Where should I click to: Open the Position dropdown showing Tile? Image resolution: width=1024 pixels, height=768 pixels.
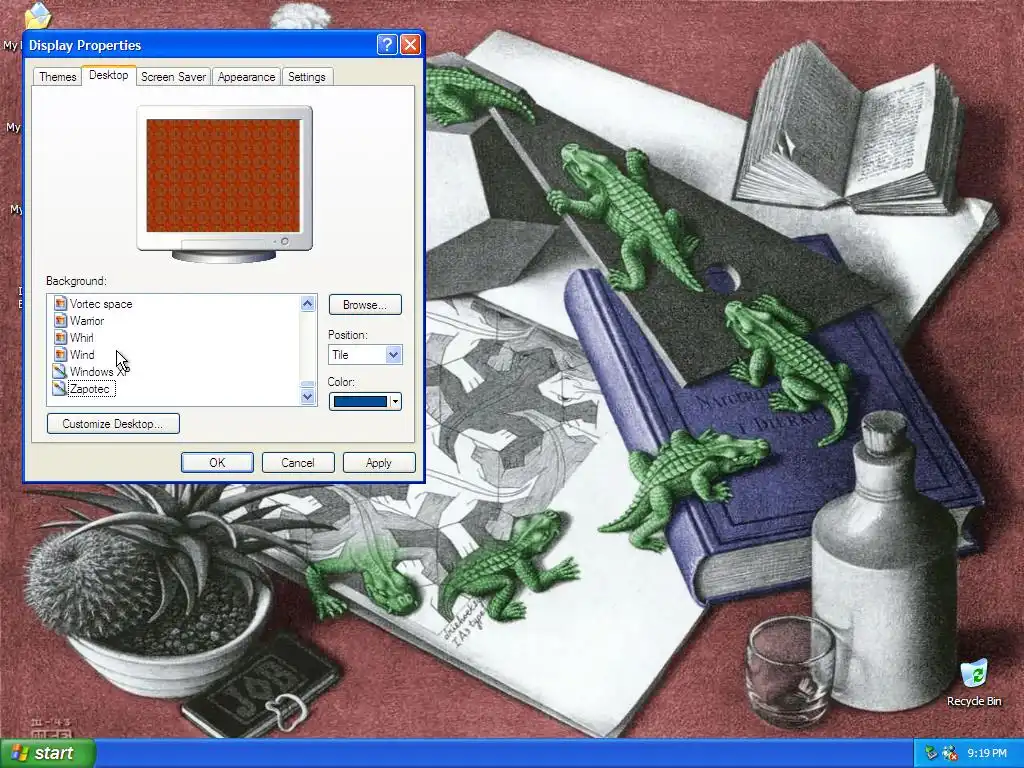tap(364, 355)
